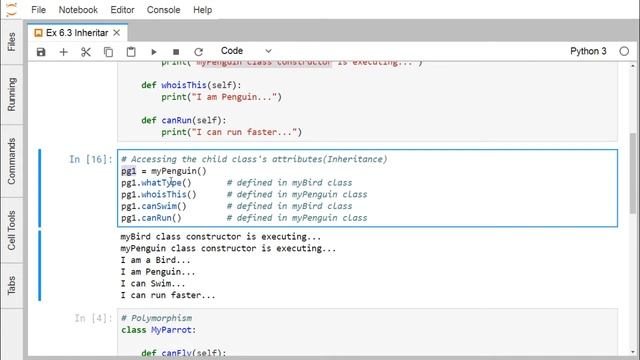Select the Ex 6.3 Inheritar notebook tab
640x360 pixels.
click(78, 33)
